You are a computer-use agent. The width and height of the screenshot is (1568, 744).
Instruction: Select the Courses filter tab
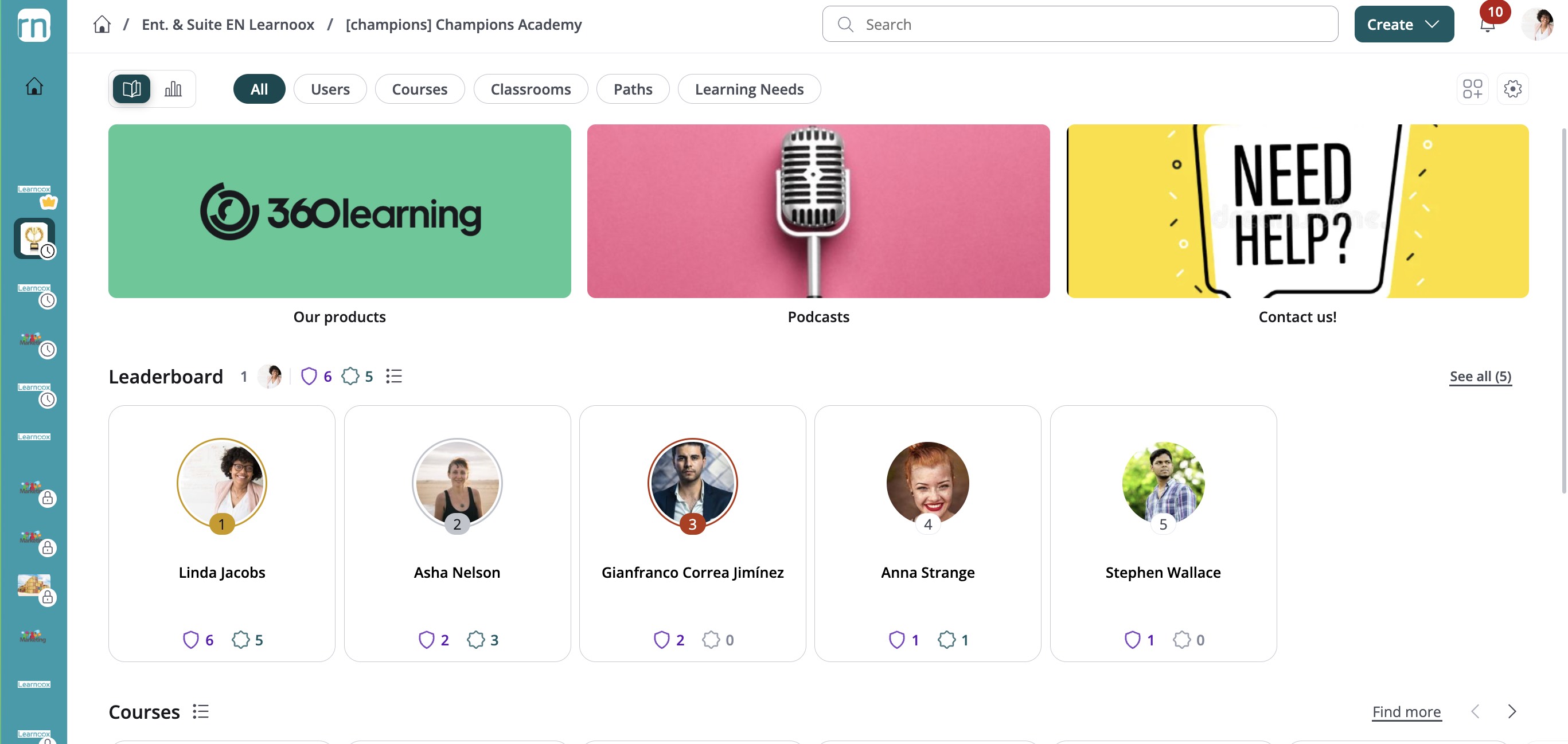[x=419, y=89]
